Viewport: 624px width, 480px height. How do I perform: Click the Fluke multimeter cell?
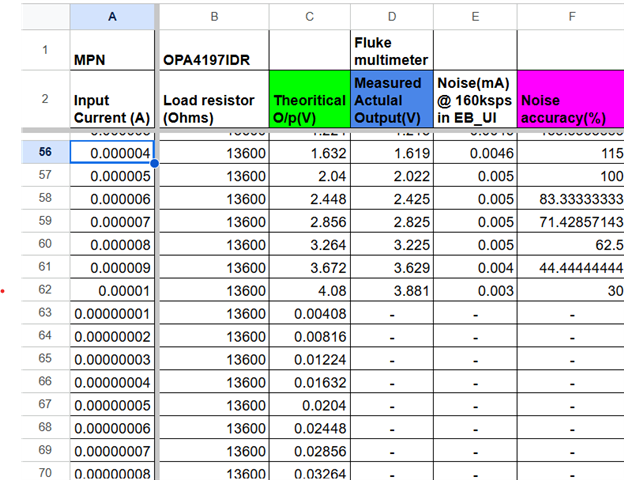click(x=392, y=50)
